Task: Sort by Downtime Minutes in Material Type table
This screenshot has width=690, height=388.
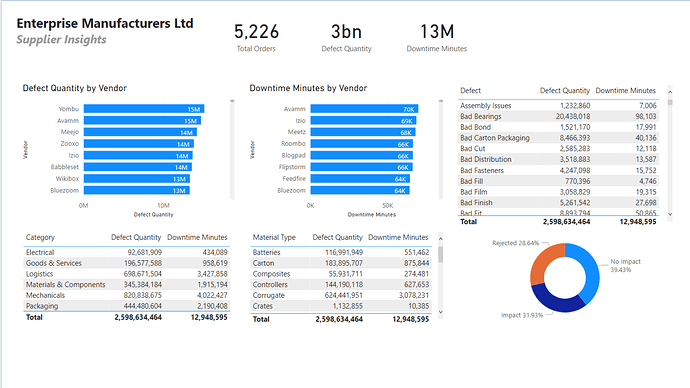Action: pos(398,237)
